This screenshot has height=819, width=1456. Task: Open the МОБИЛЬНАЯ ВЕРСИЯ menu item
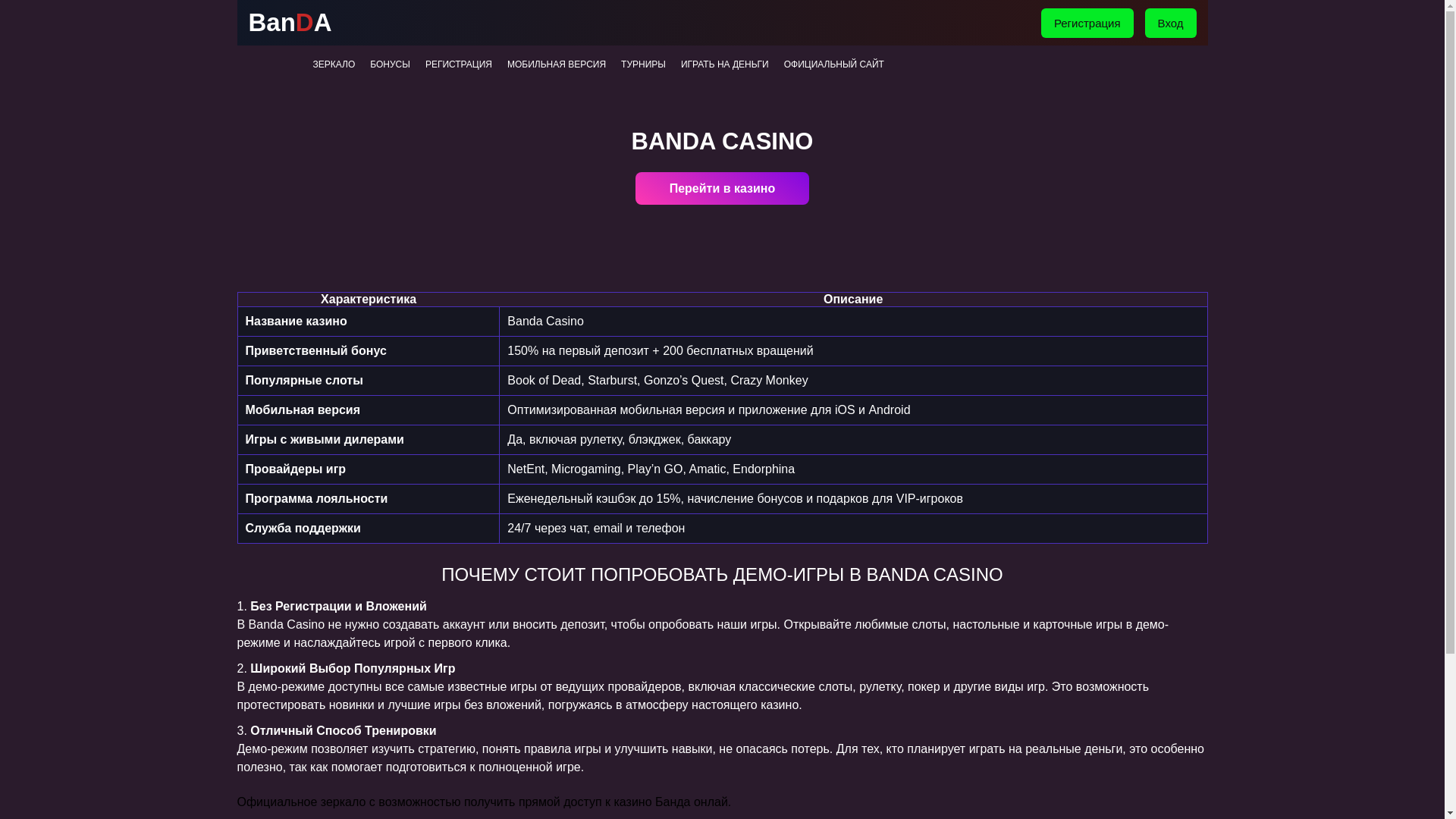coord(556,64)
